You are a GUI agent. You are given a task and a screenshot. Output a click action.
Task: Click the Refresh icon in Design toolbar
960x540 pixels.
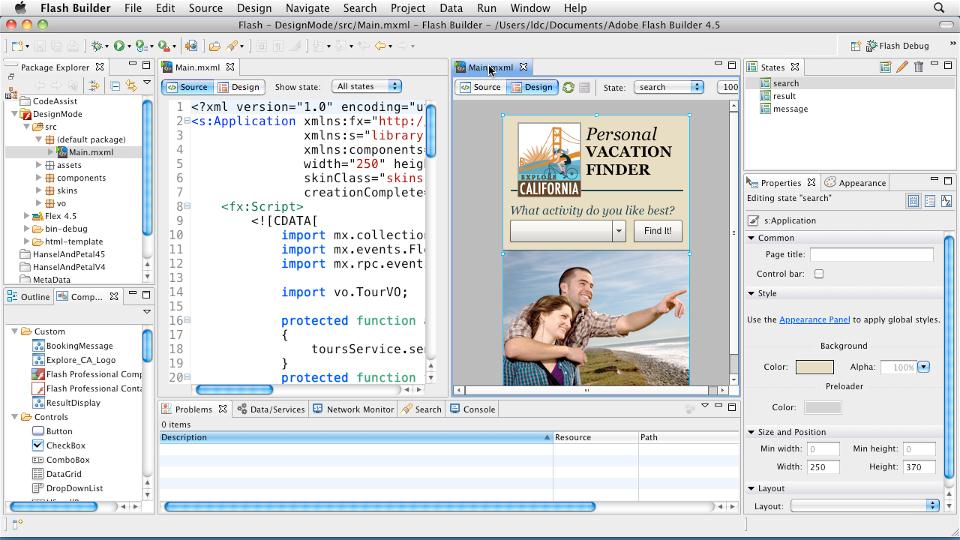pos(568,88)
